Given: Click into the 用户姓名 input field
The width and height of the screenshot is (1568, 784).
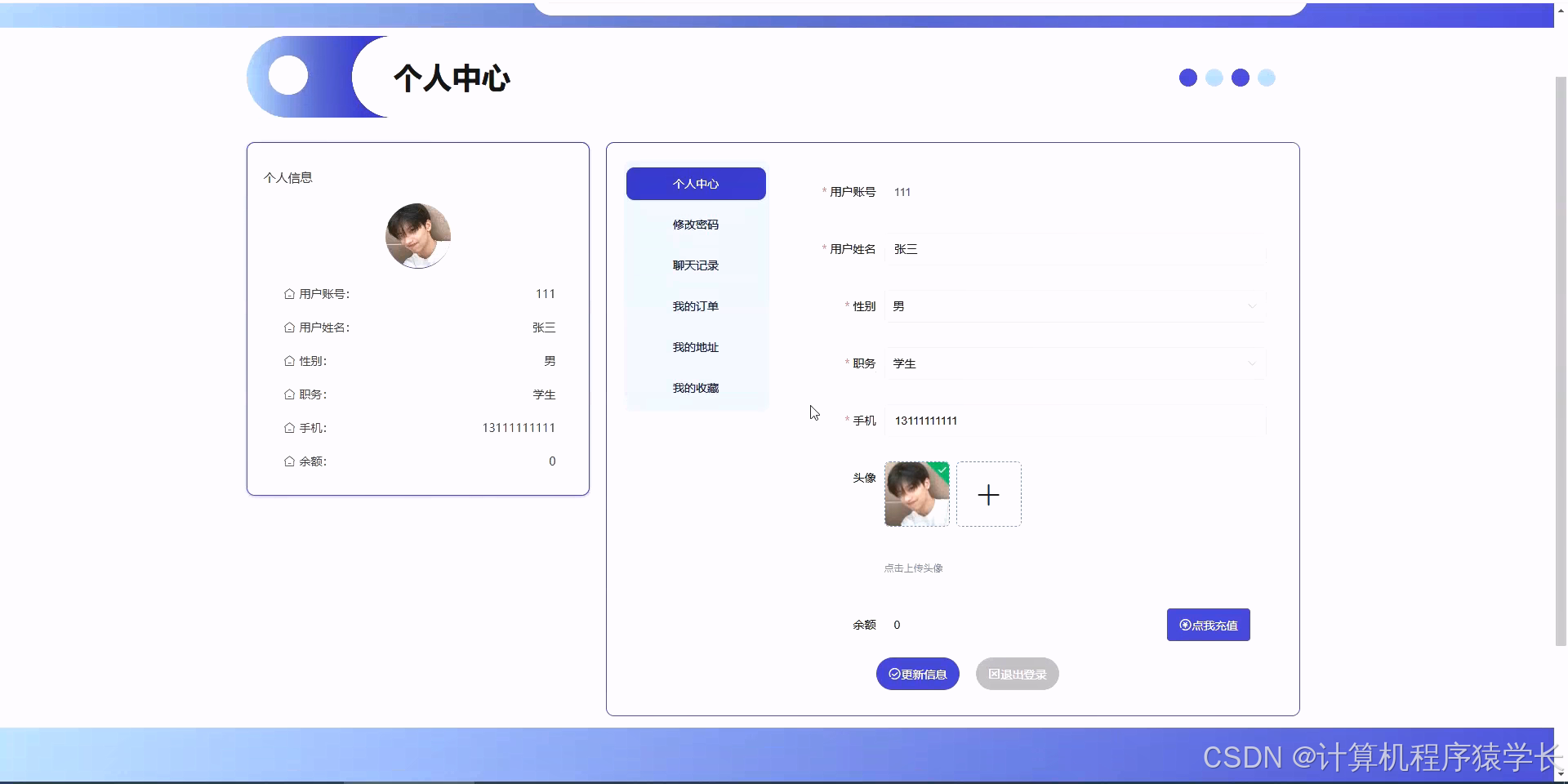Looking at the screenshot, I should point(1021,249).
